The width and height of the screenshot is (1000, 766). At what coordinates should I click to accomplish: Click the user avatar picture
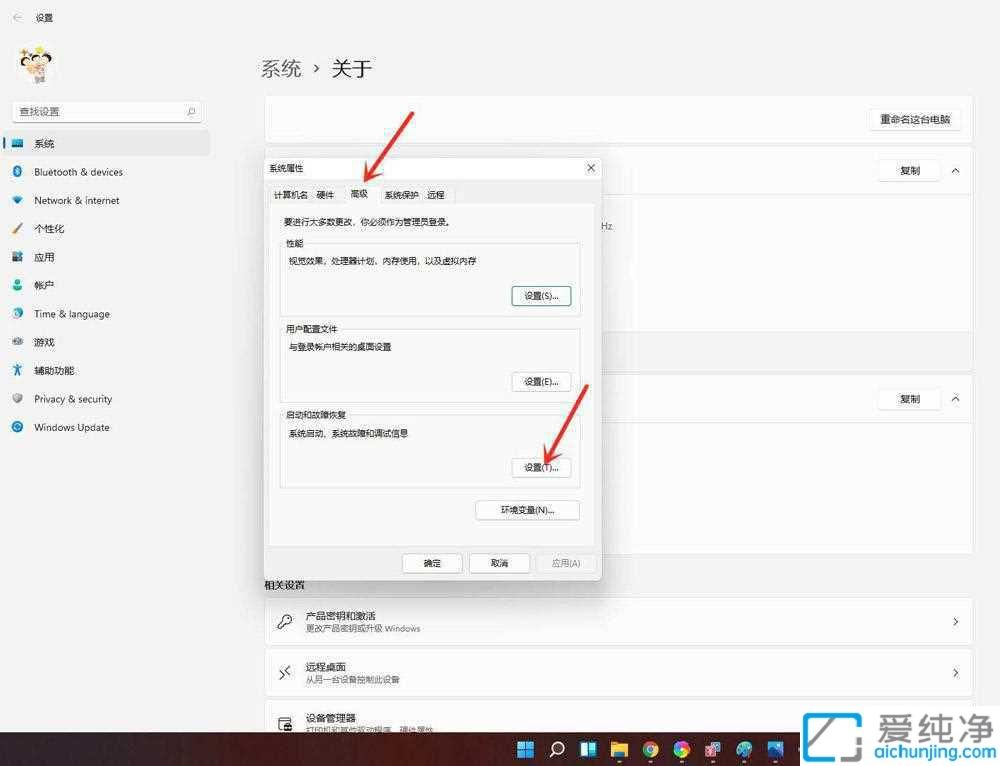[x=36, y=63]
